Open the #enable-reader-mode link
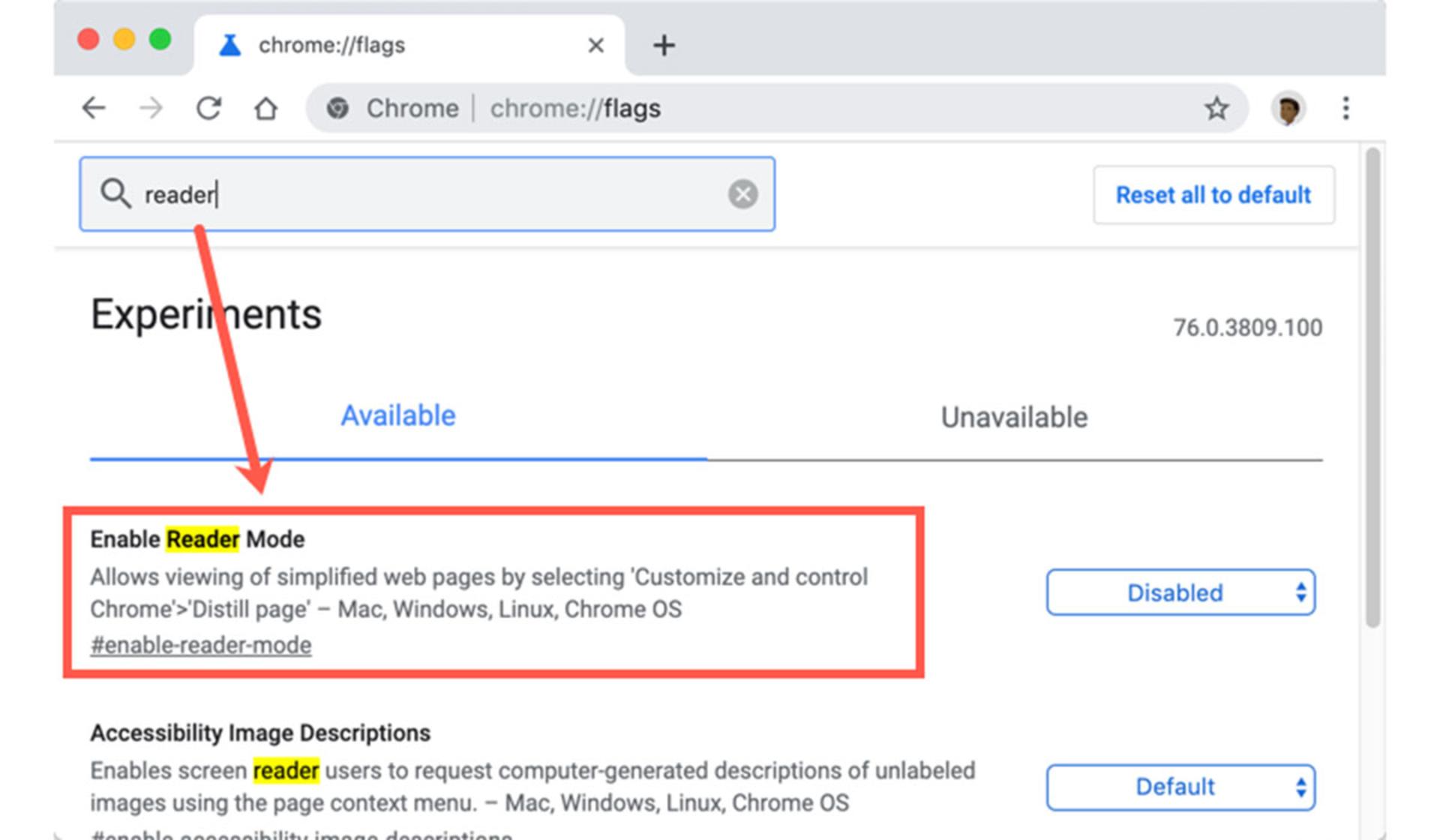This screenshot has width=1440, height=840. (201, 645)
